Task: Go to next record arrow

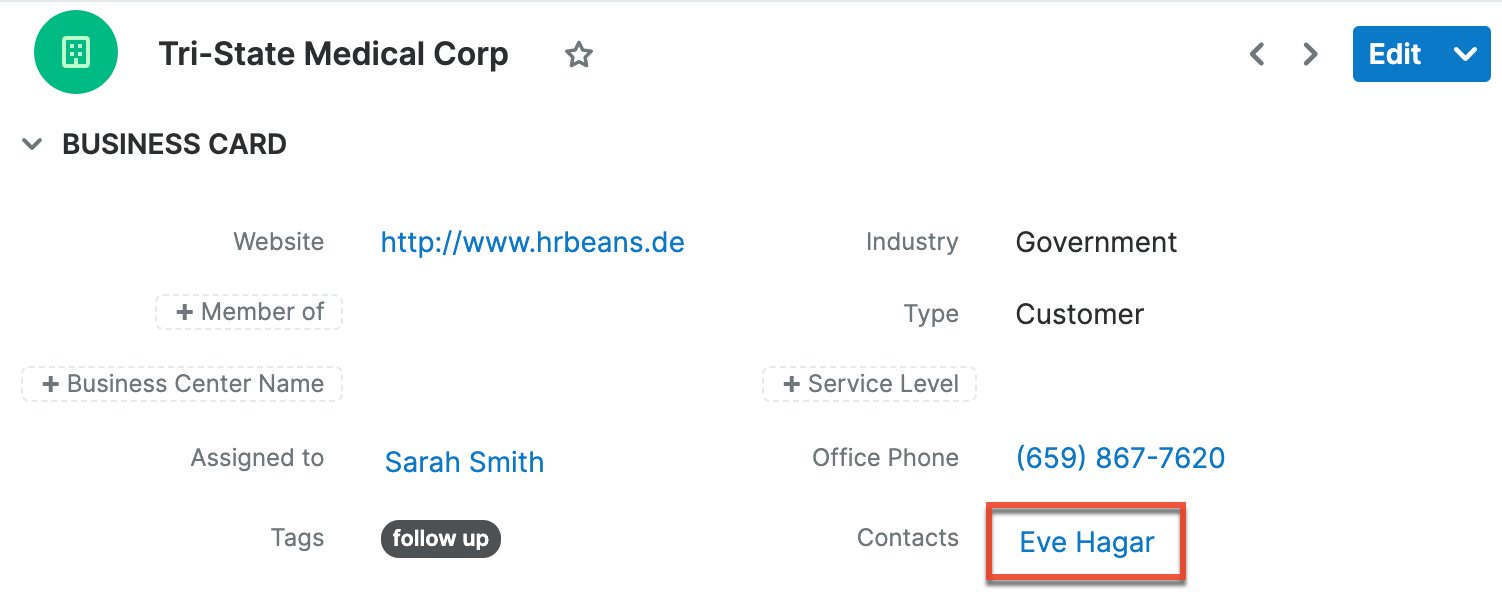Action: (x=1310, y=54)
